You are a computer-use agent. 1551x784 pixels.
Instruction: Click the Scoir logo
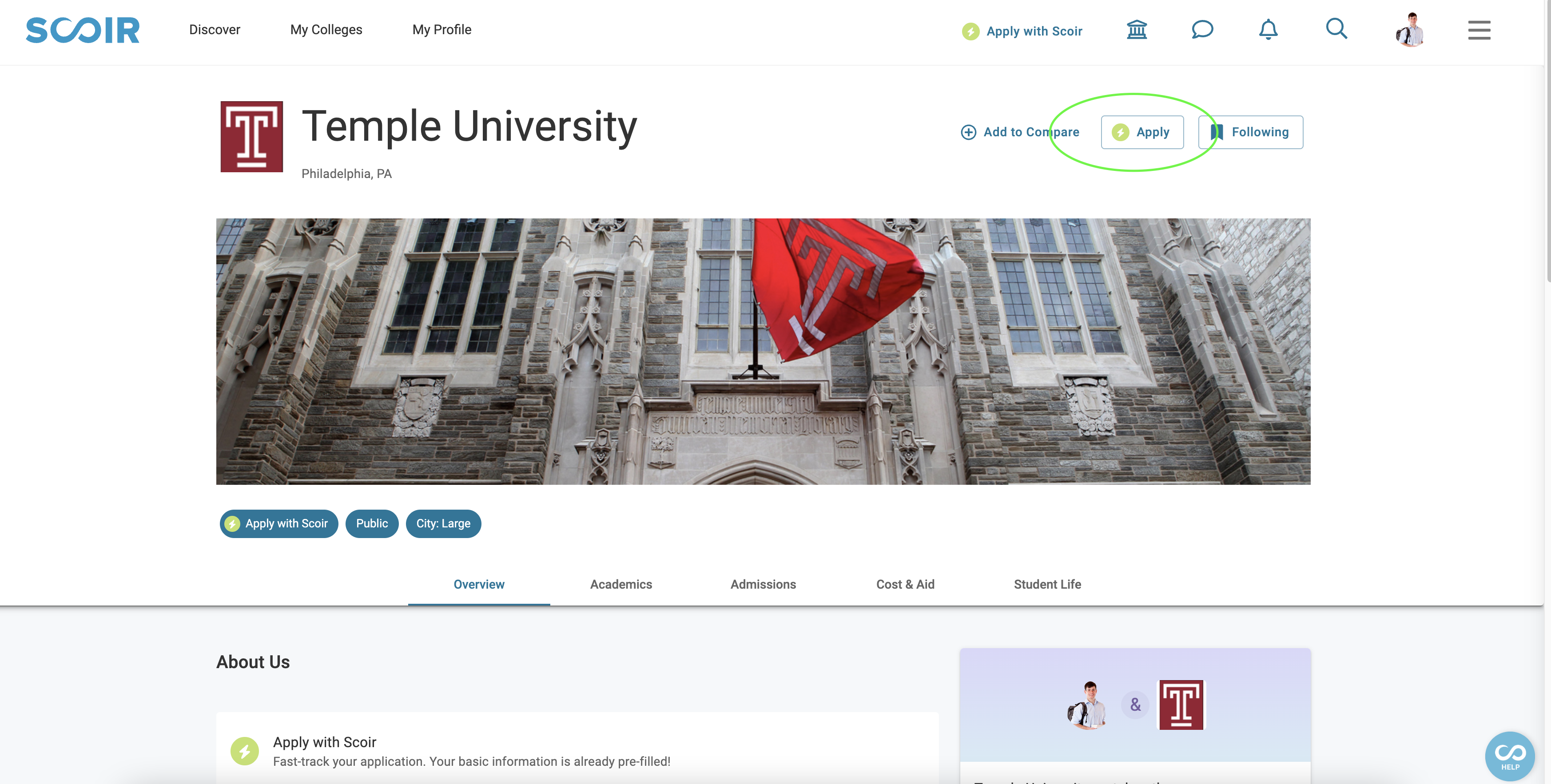83,30
